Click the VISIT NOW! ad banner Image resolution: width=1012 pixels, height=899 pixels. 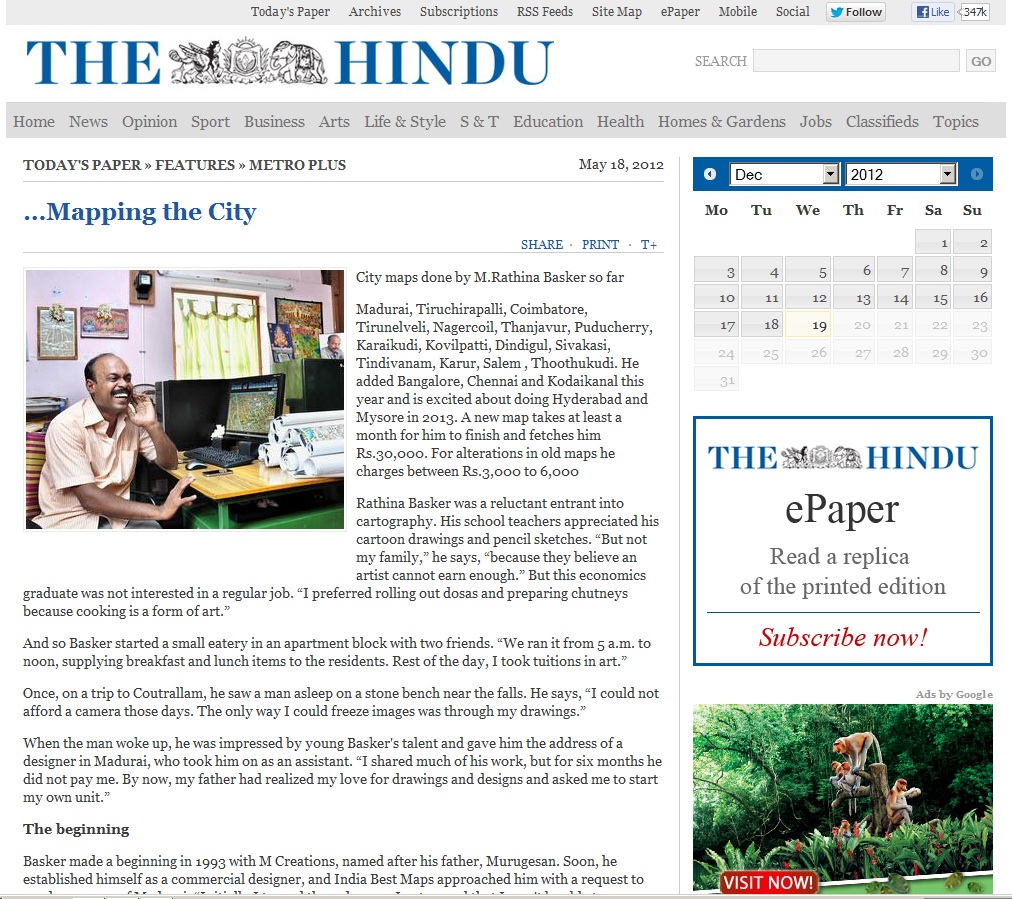pos(768,883)
